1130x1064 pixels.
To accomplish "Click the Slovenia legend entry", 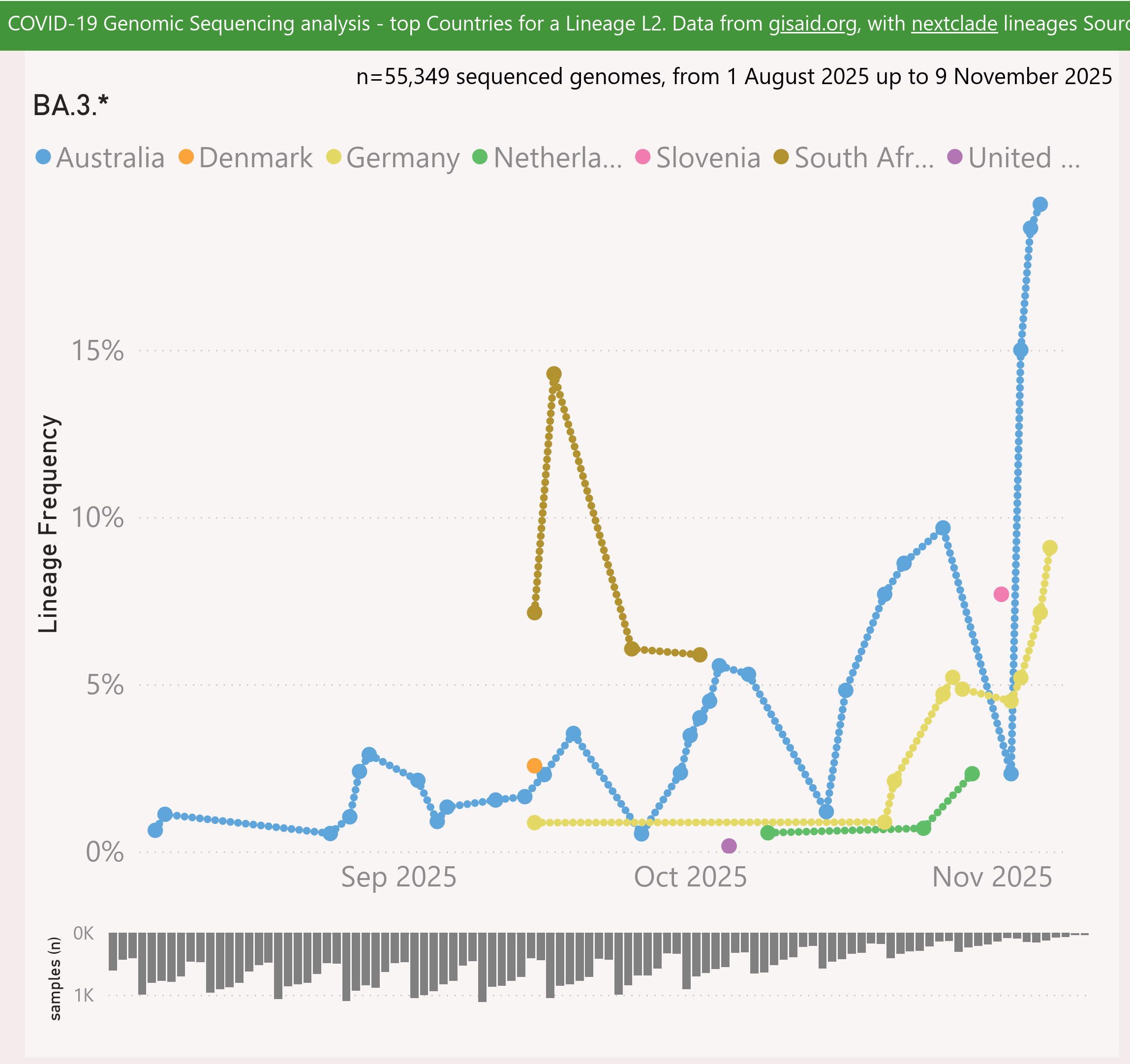I will 708,157.
